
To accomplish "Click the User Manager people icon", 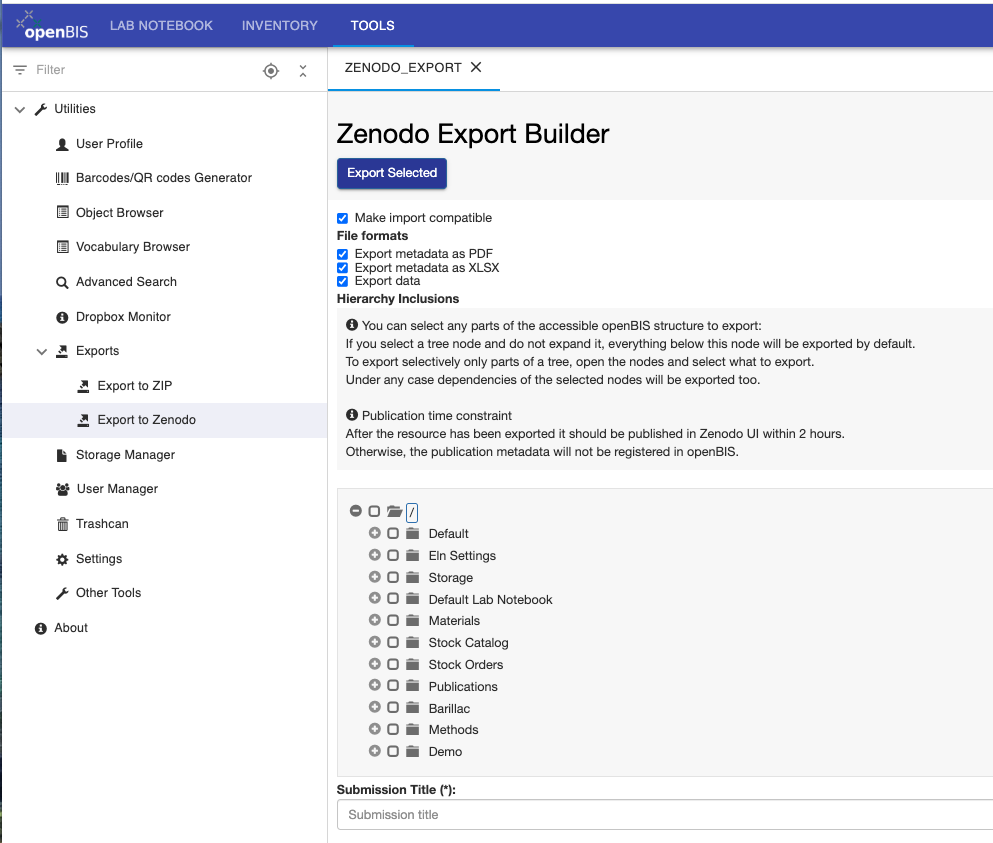I will pyautogui.click(x=62, y=489).
